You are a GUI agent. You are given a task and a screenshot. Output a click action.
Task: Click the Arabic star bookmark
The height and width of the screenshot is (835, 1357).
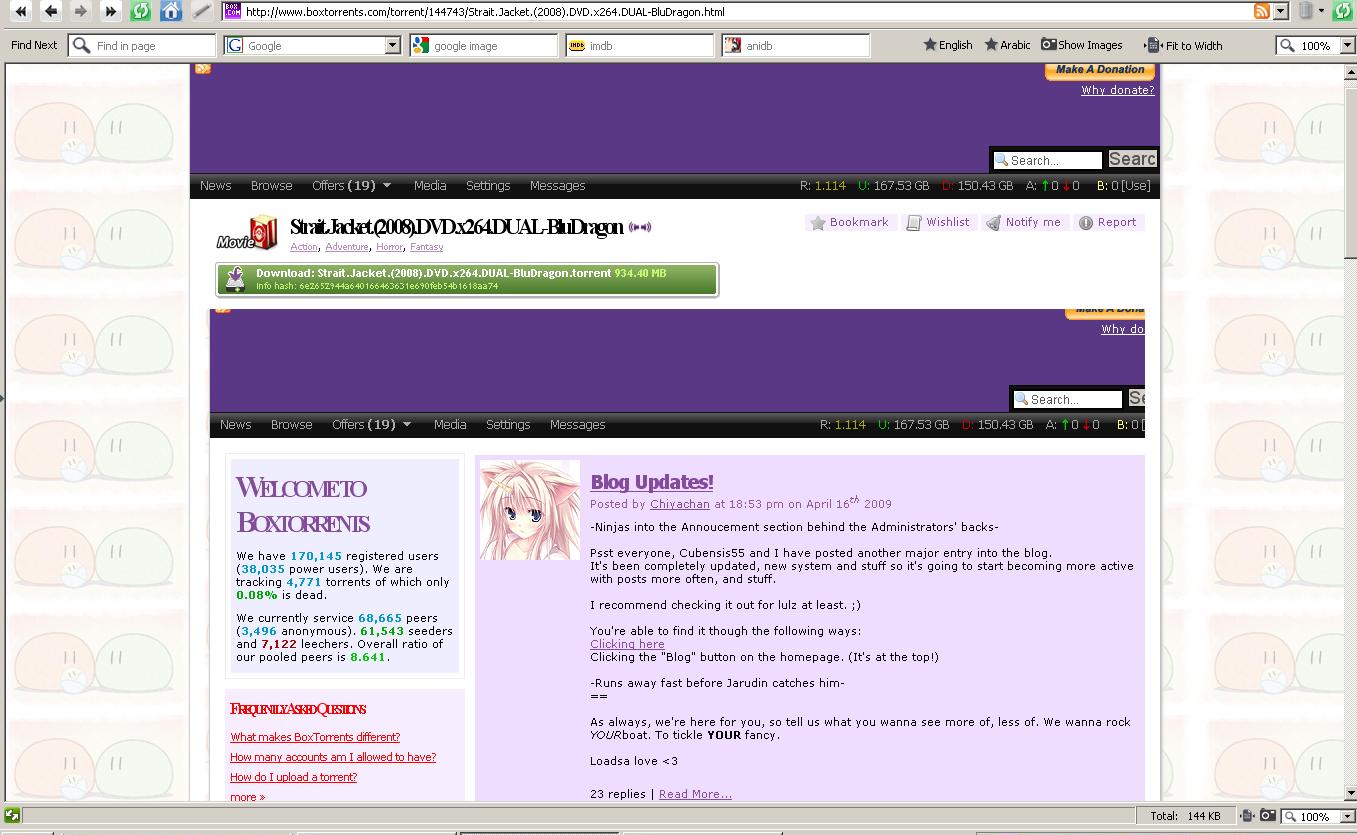click(1007, 45)
